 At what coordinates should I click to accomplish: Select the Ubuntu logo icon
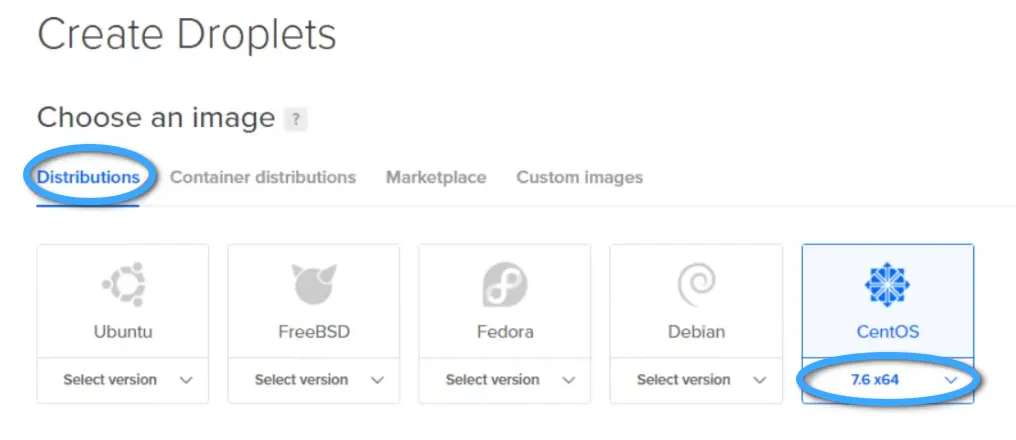tap(123, 284)
